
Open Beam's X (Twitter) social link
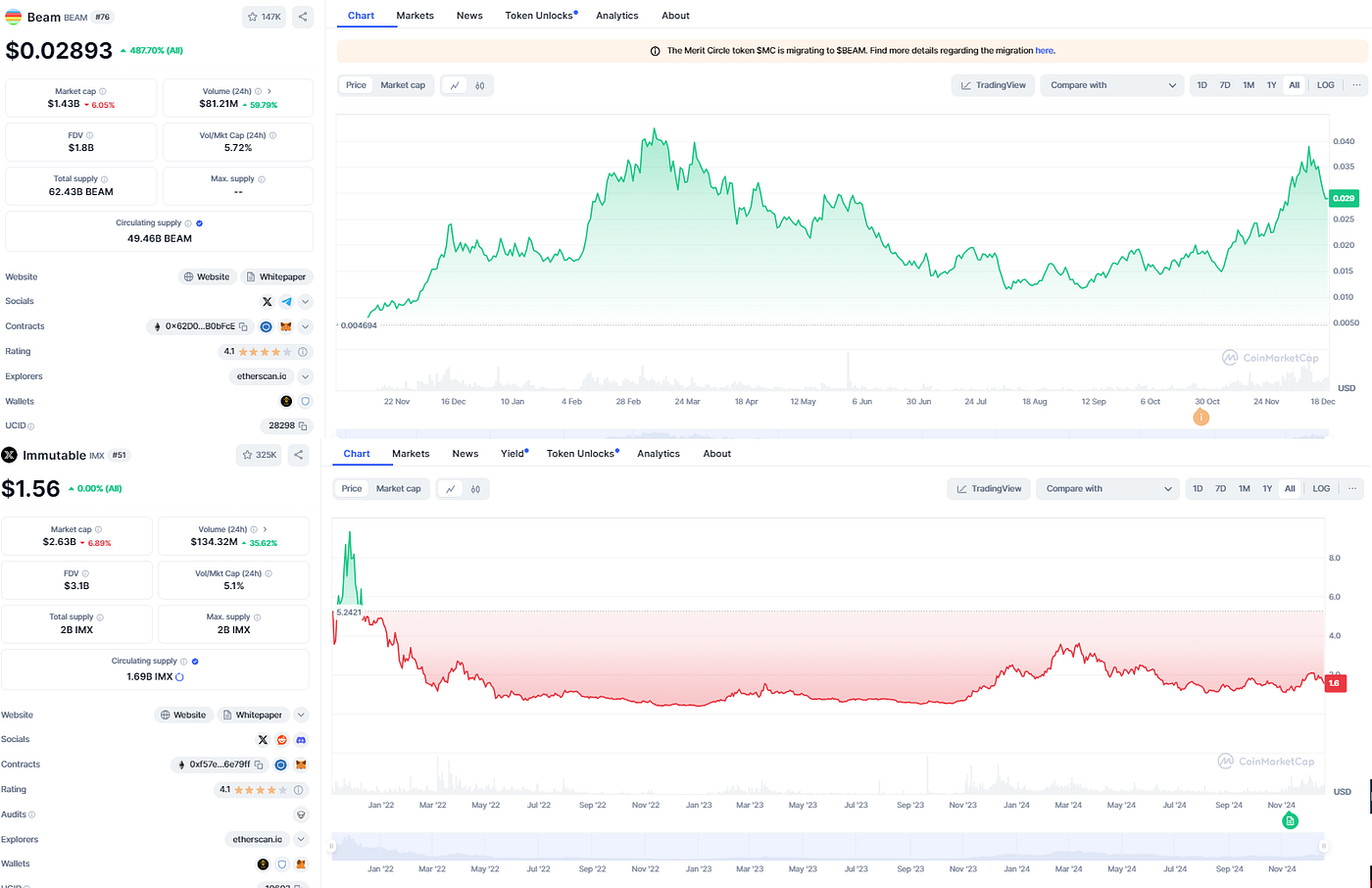tap(267, 302)
